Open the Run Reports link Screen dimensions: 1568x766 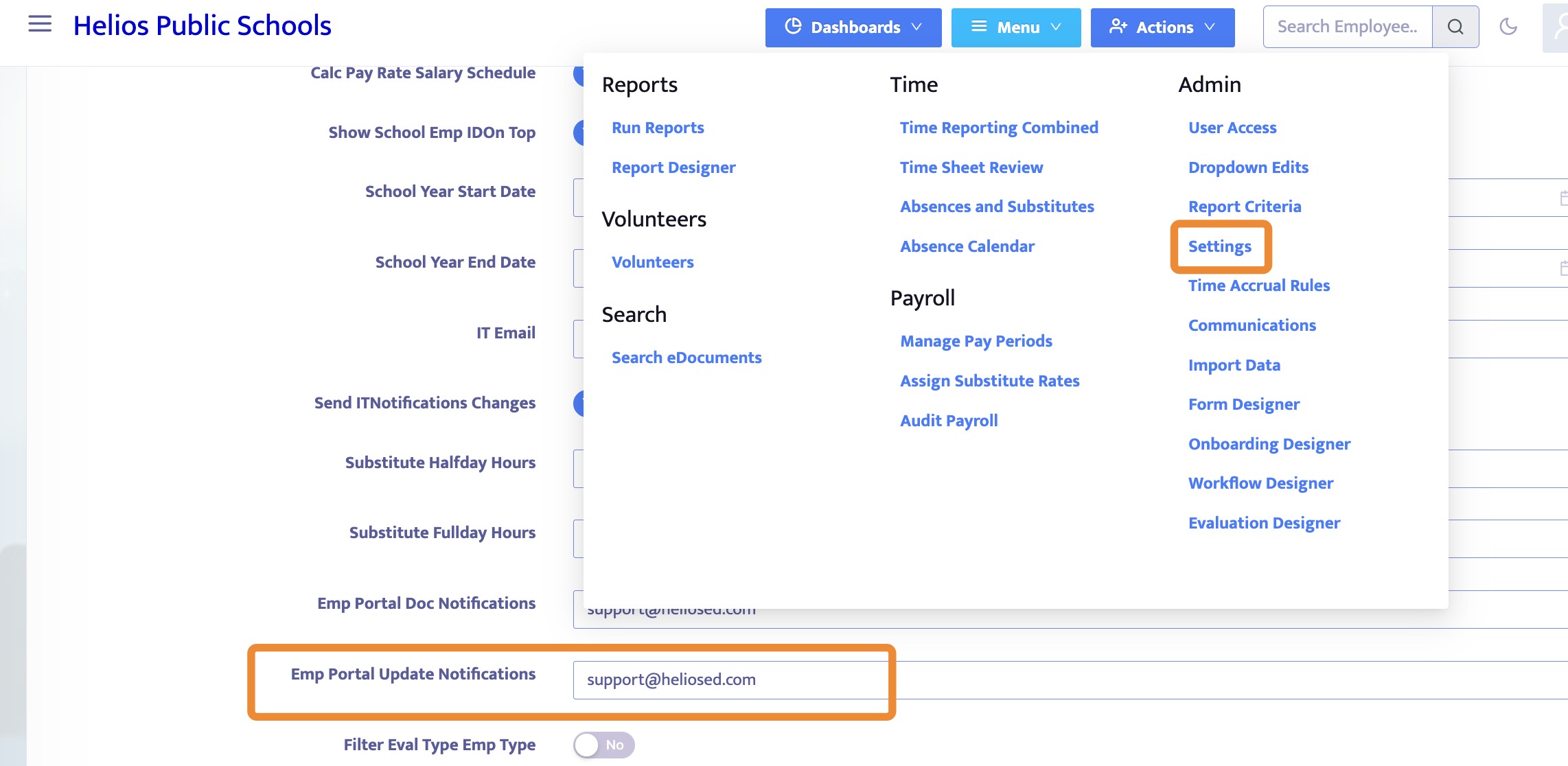pyautogui.click(x=657, y=128)
